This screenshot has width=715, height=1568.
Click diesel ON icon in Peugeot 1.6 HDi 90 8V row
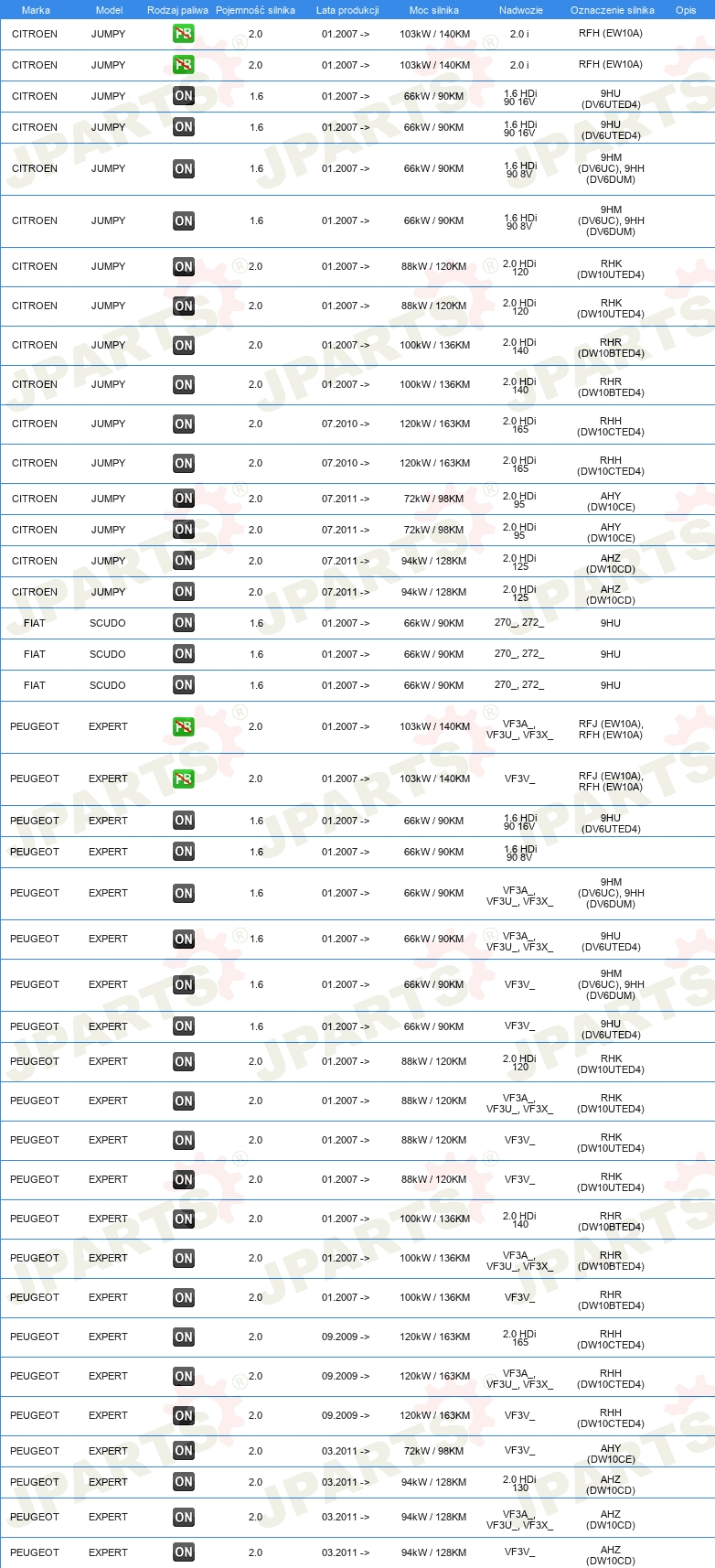click(184, 852)
